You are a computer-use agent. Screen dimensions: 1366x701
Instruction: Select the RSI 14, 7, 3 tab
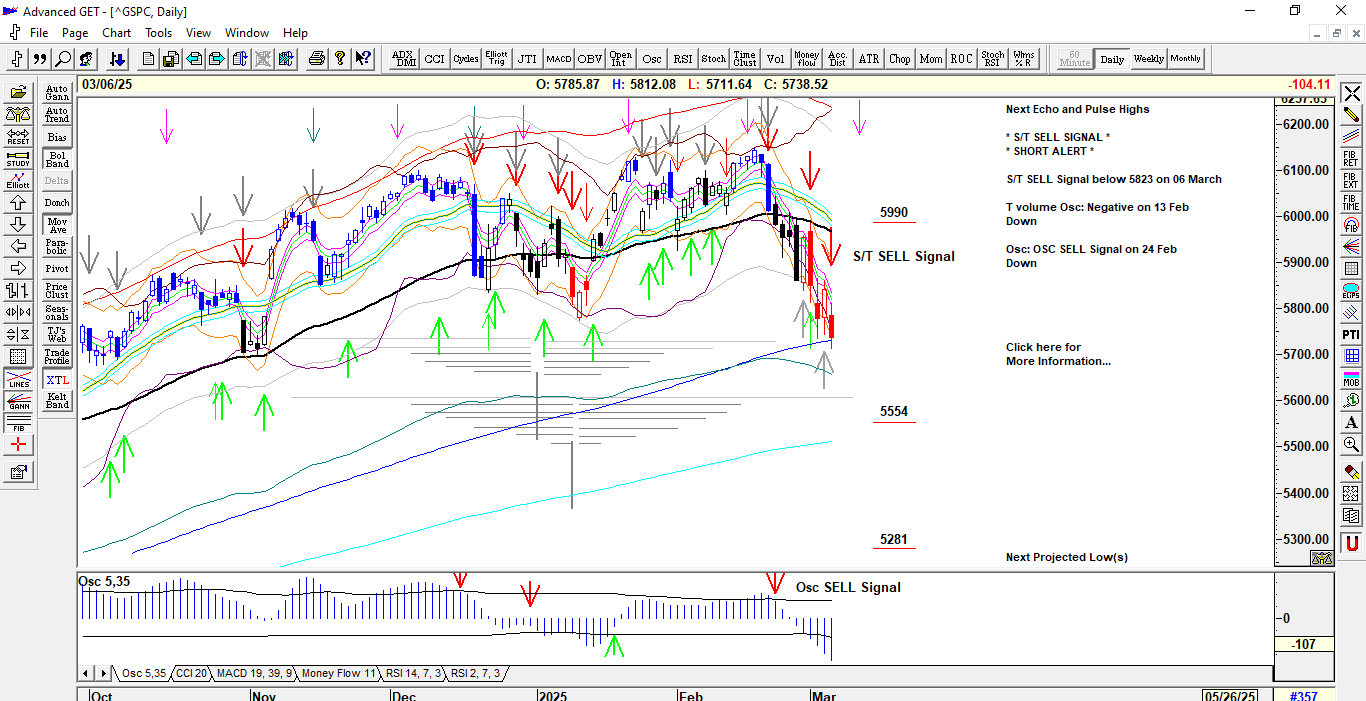[x=414, y=674]
